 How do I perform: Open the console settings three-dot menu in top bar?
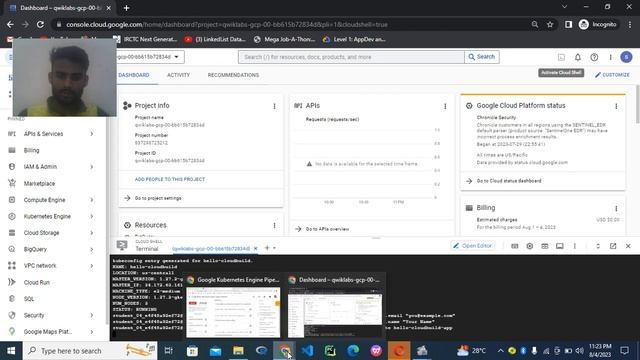[611, 57]
